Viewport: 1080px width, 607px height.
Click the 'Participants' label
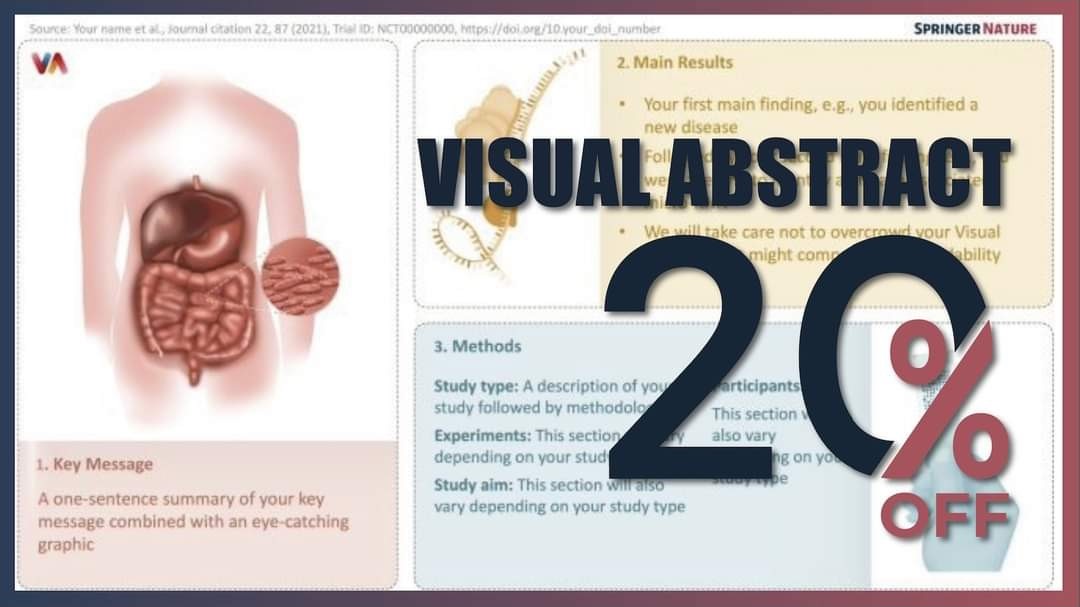[x=756, y=386]
